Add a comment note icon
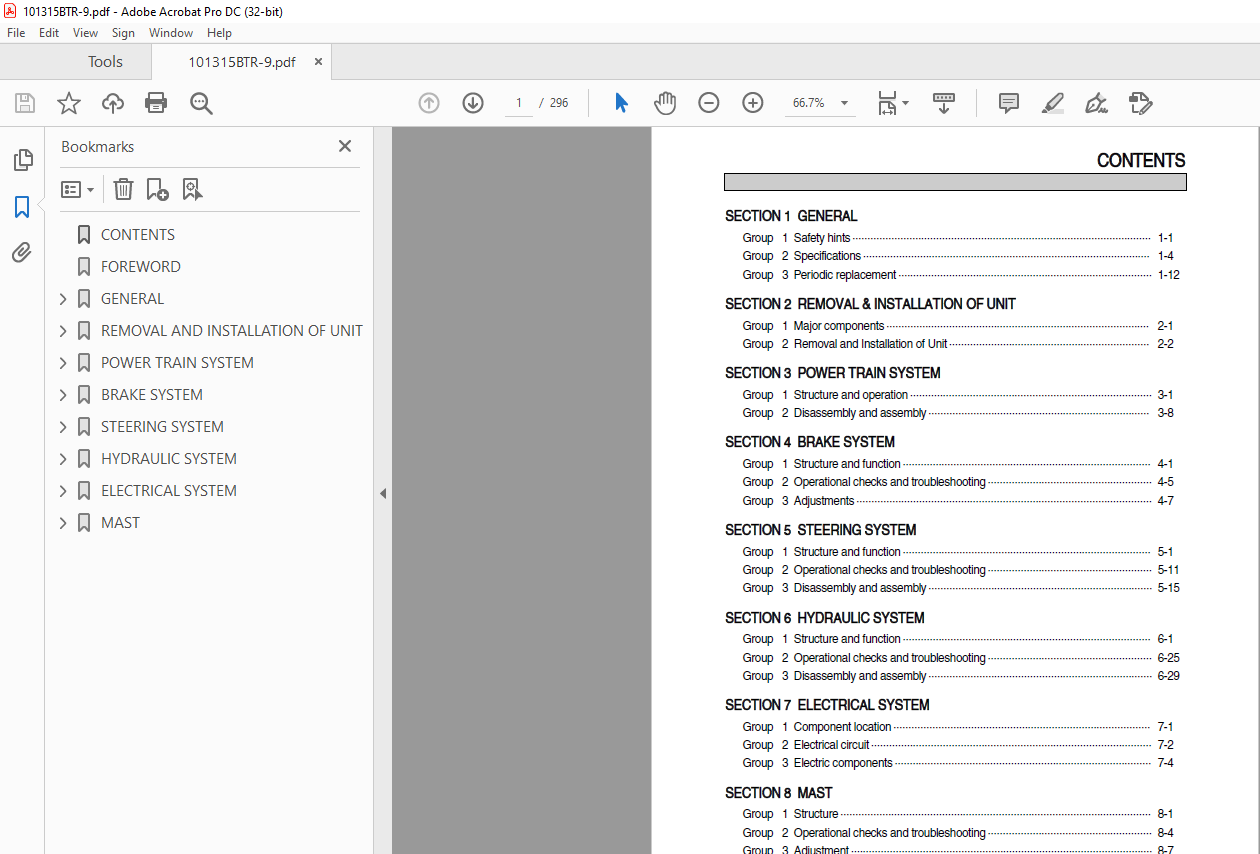 click(x=1009, y=103)
